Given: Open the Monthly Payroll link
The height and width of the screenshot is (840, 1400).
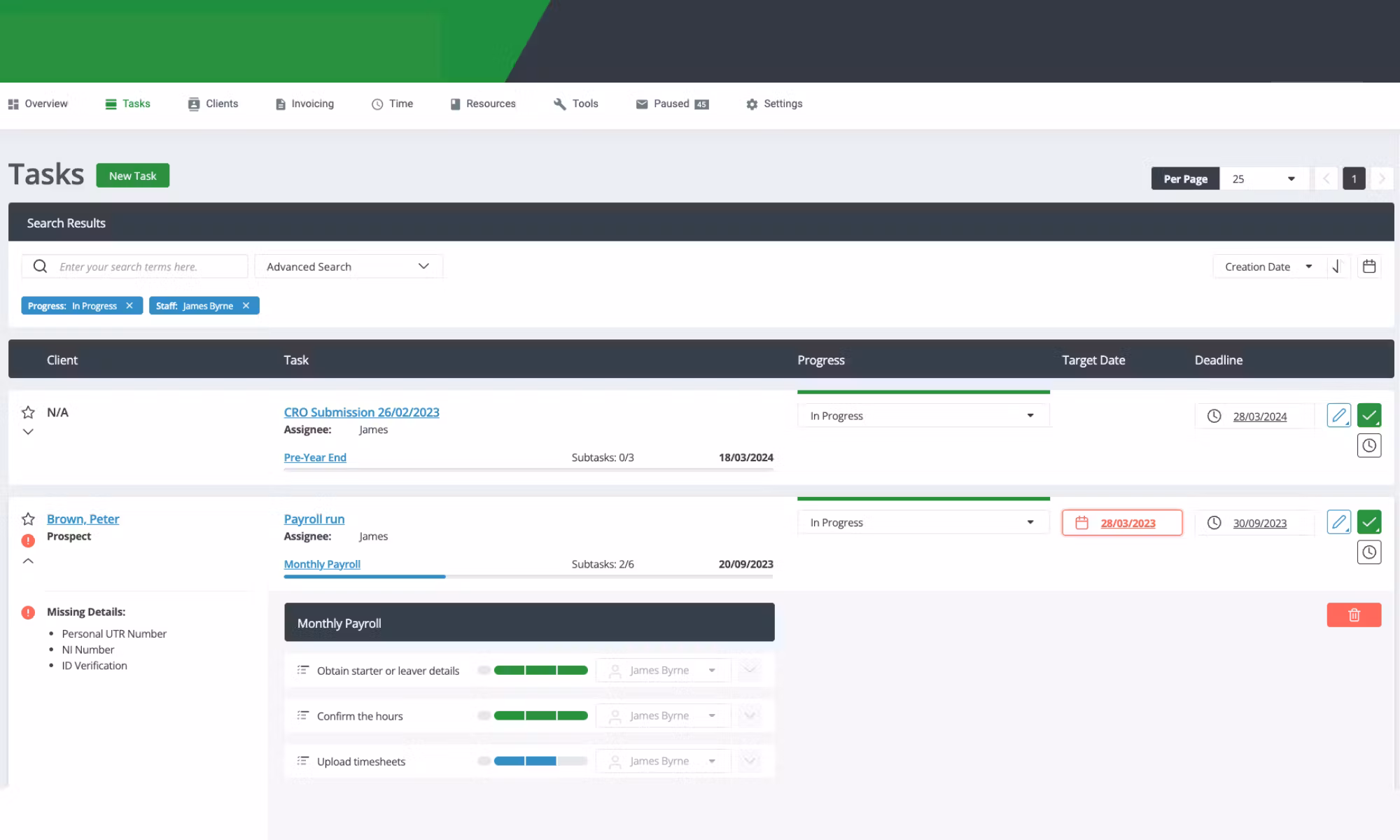Looking at the screenshot, I should 321,564.
